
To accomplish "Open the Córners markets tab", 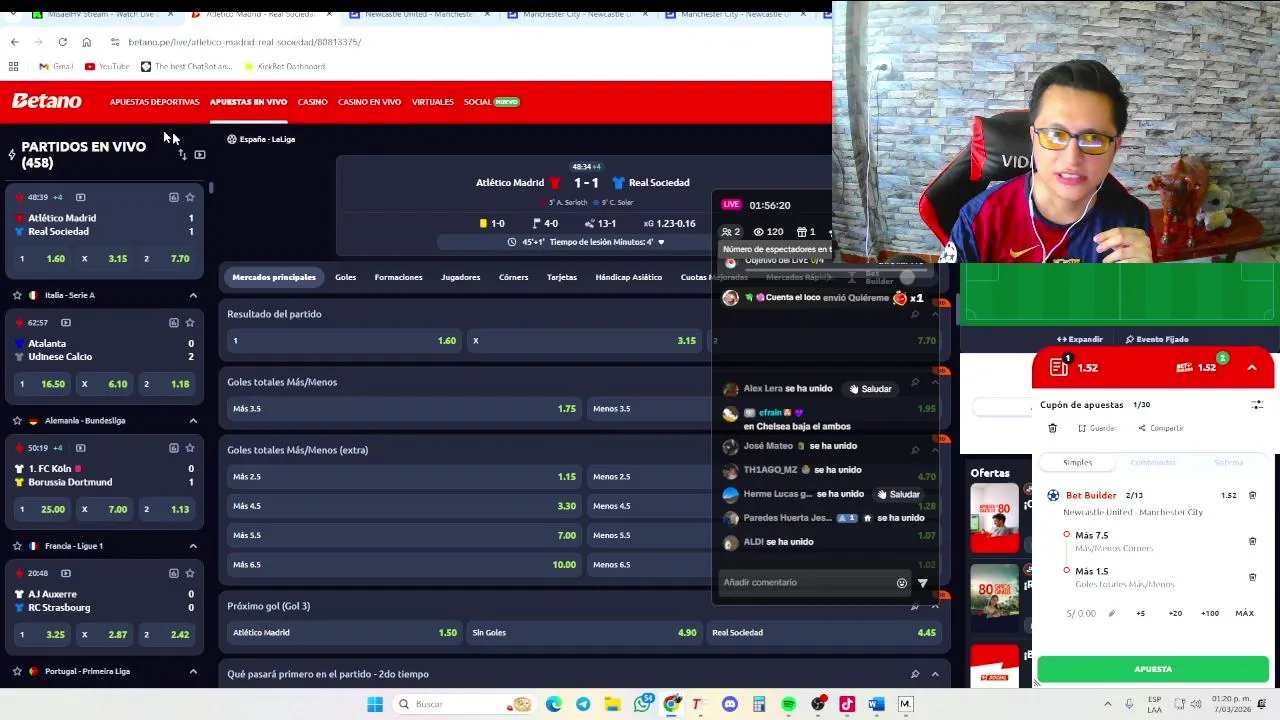I will pyautogui.click(x=513, y=277).
